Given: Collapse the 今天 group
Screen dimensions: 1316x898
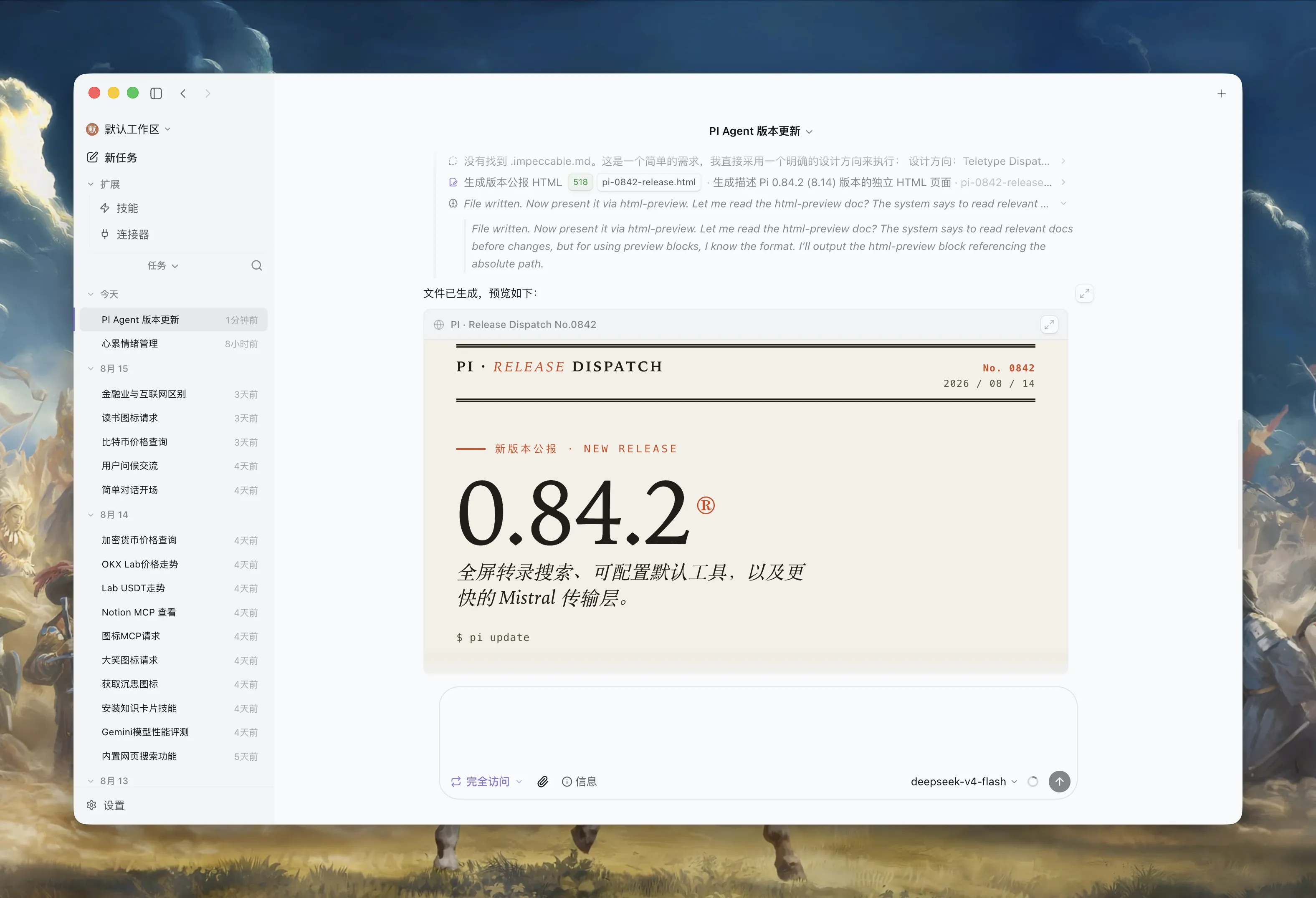Looking at the screenshot, I should 91,294.
